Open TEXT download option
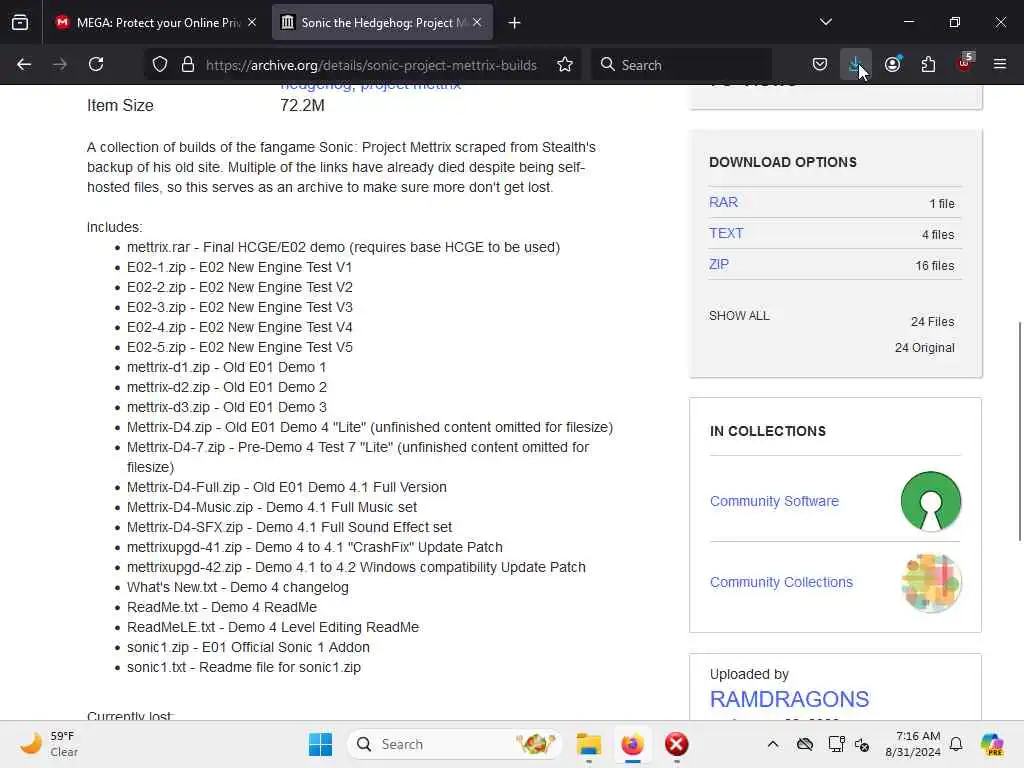Image resolution: width=1024 pixels, height=768 pixels. tap(726, 233)
